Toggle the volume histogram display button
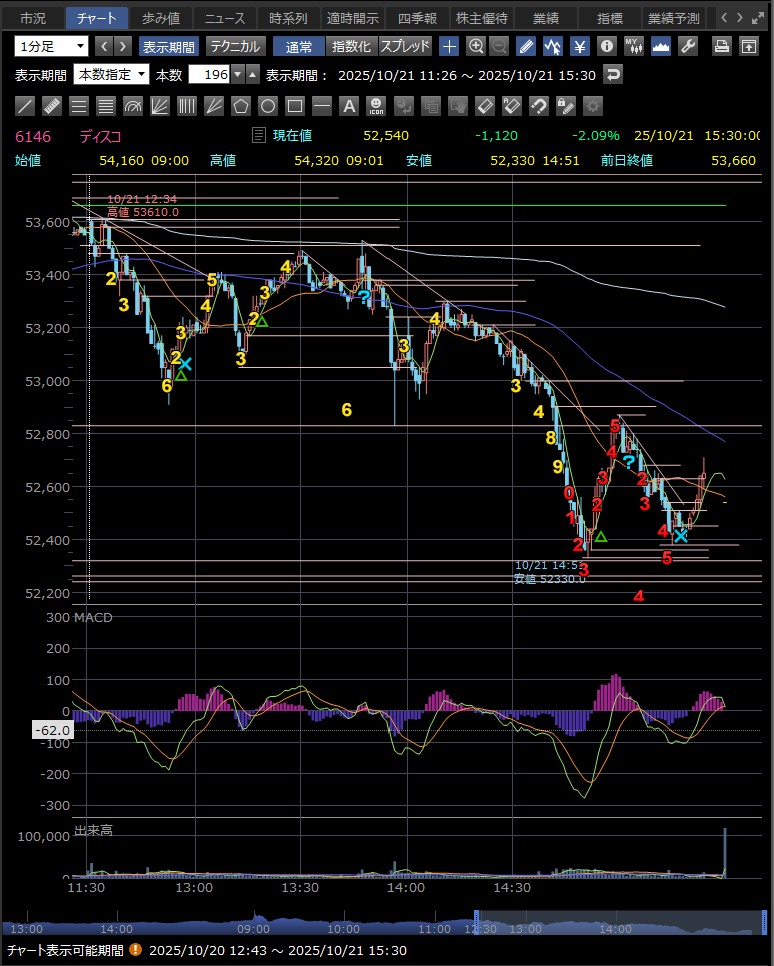774x966 pixels. pos(660,46)
